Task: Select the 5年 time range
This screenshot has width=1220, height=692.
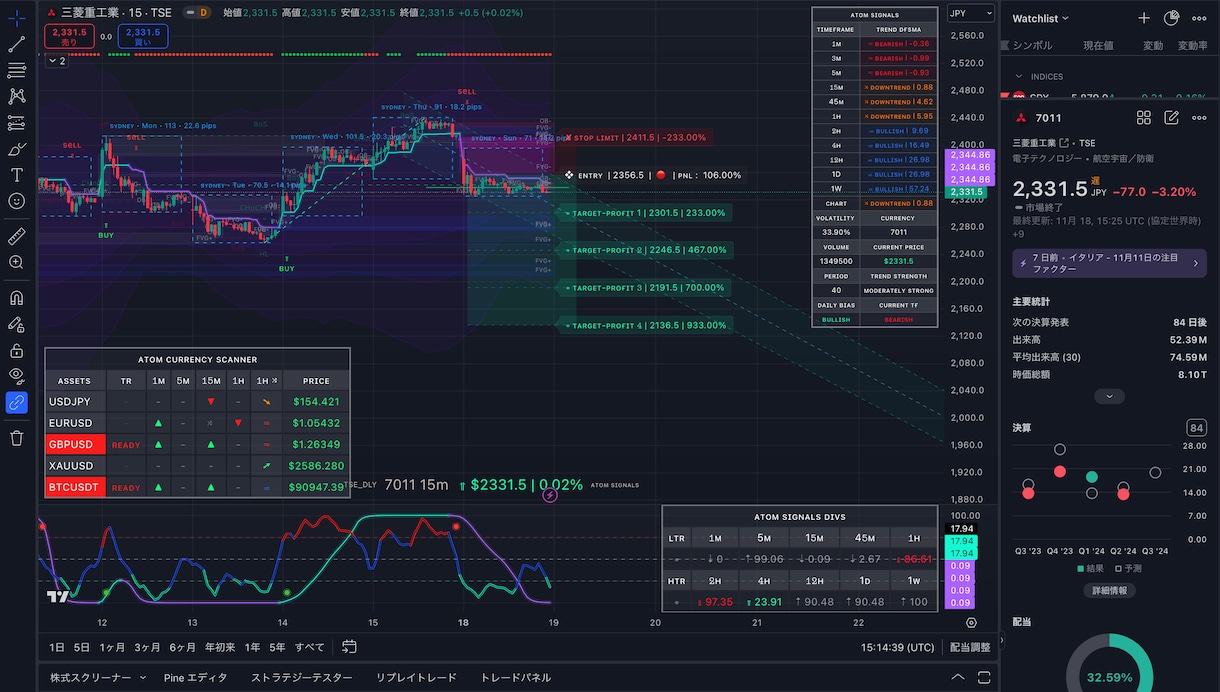Action: (x=277, y=647)
